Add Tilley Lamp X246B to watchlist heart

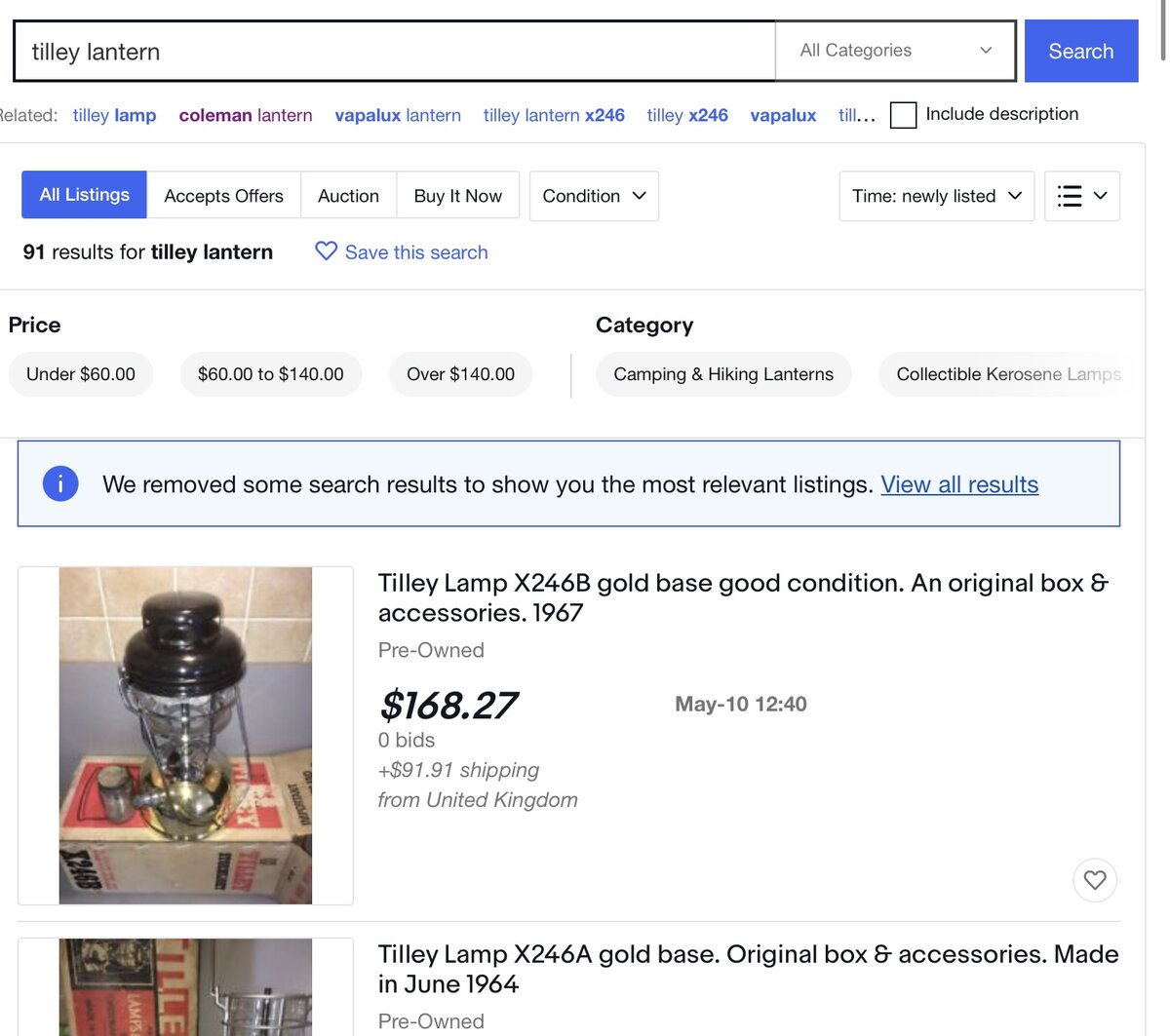(x=1095, y=880)
